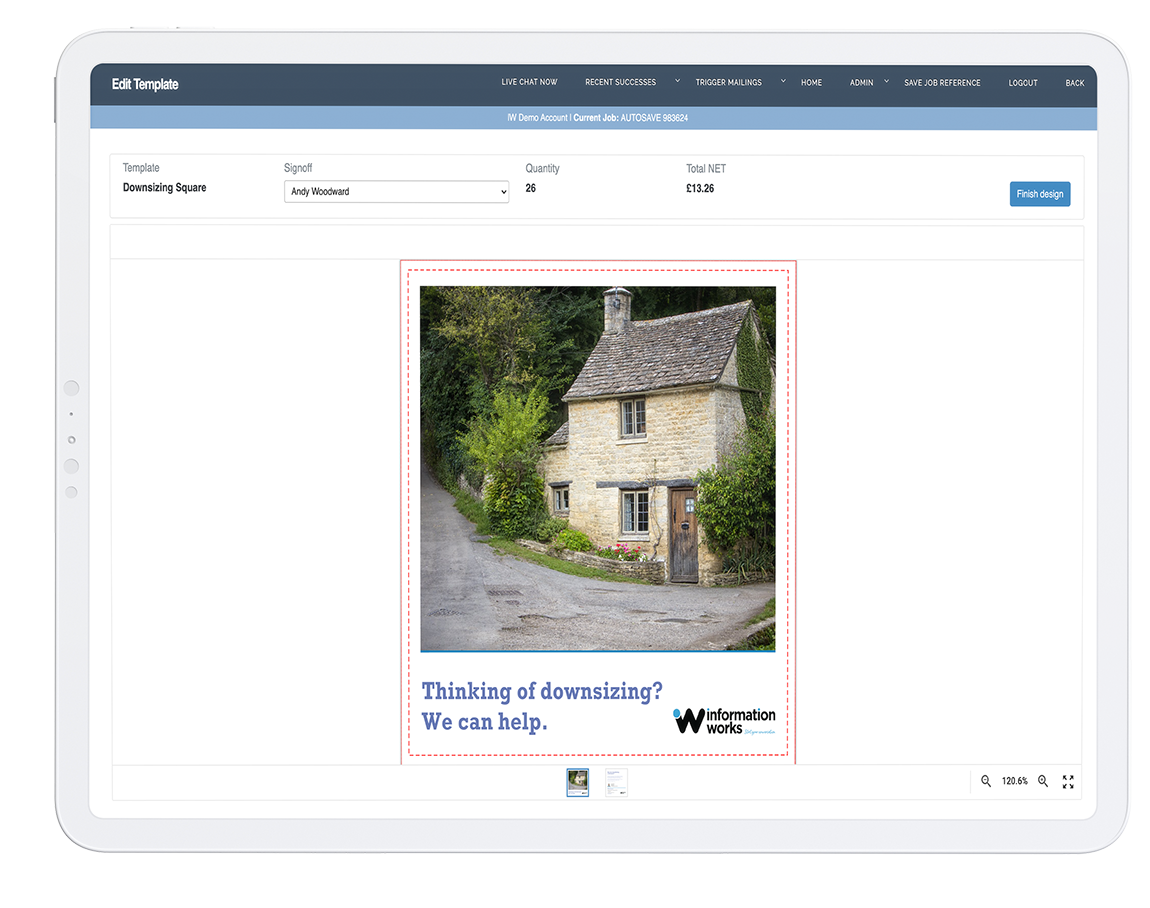The image size is (1150, 908).
Task: Open the Signoff dropdown showing Andy Woodward
Action: (x=396, y=191)
